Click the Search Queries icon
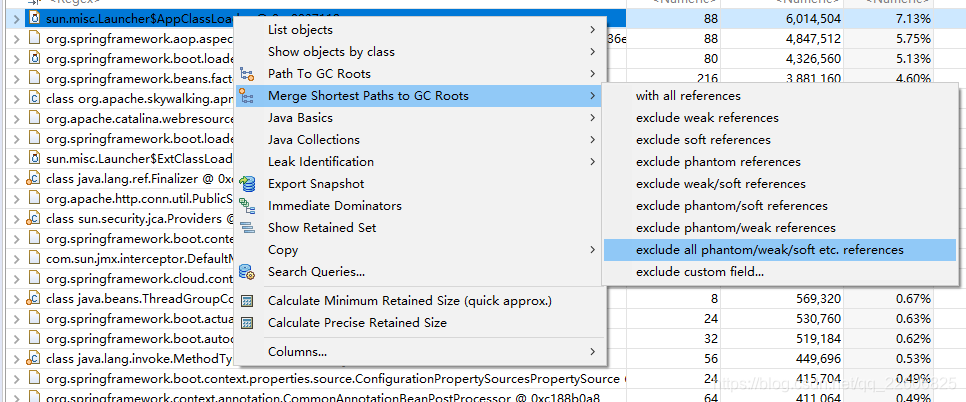 click(x=246, y=272)
